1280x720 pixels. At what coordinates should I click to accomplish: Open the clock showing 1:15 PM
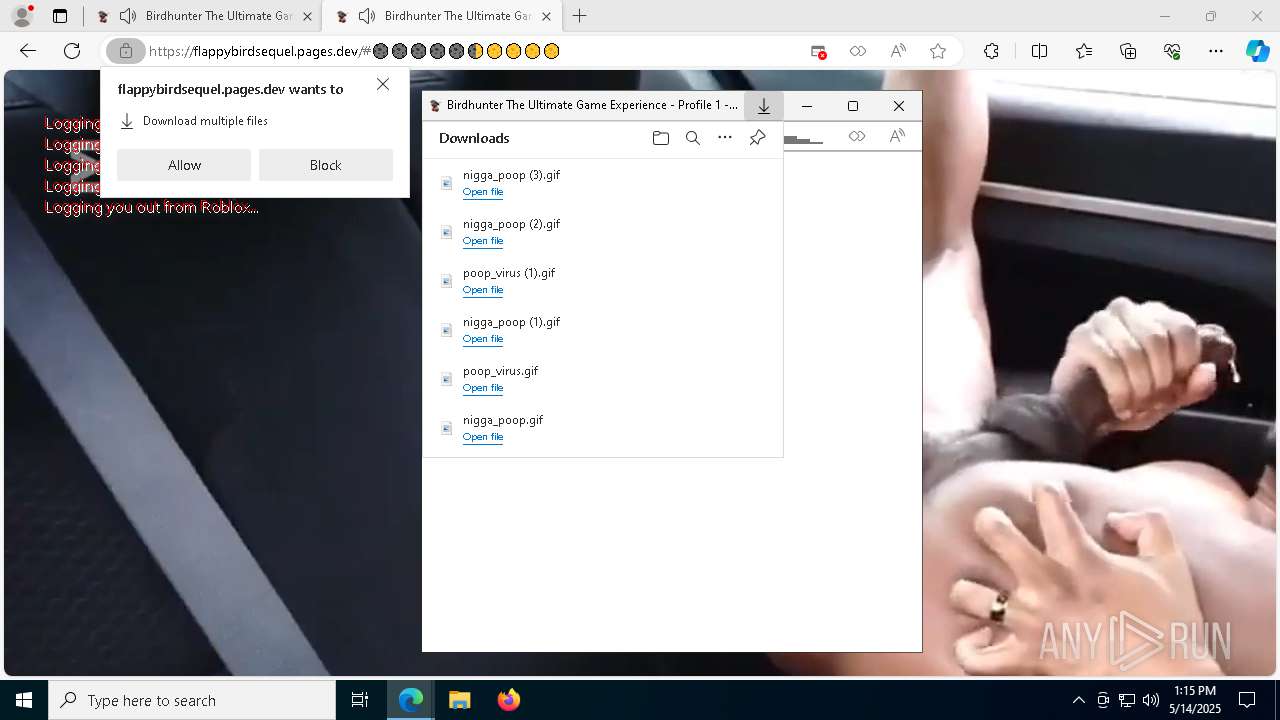[x=1195, y=700]
